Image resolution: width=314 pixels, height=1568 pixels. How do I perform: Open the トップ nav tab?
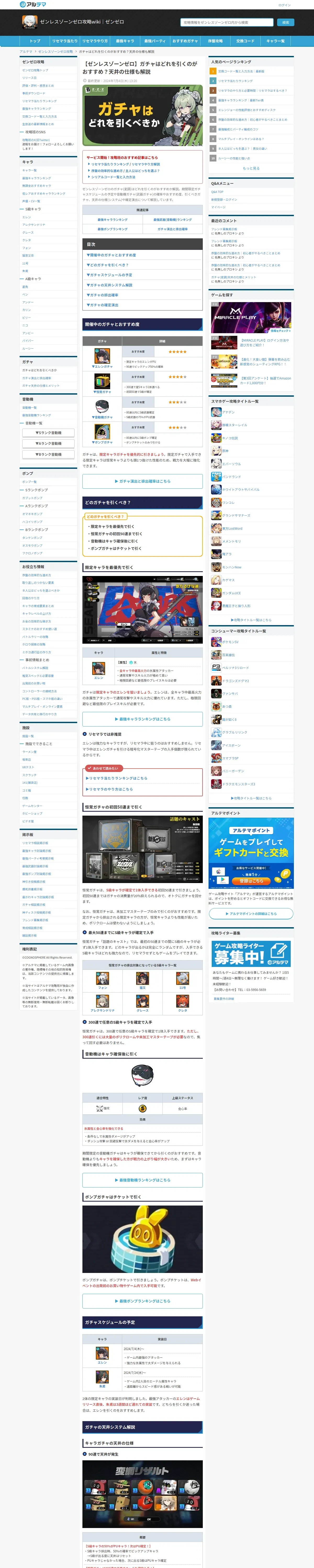click(x=35, y=41)
